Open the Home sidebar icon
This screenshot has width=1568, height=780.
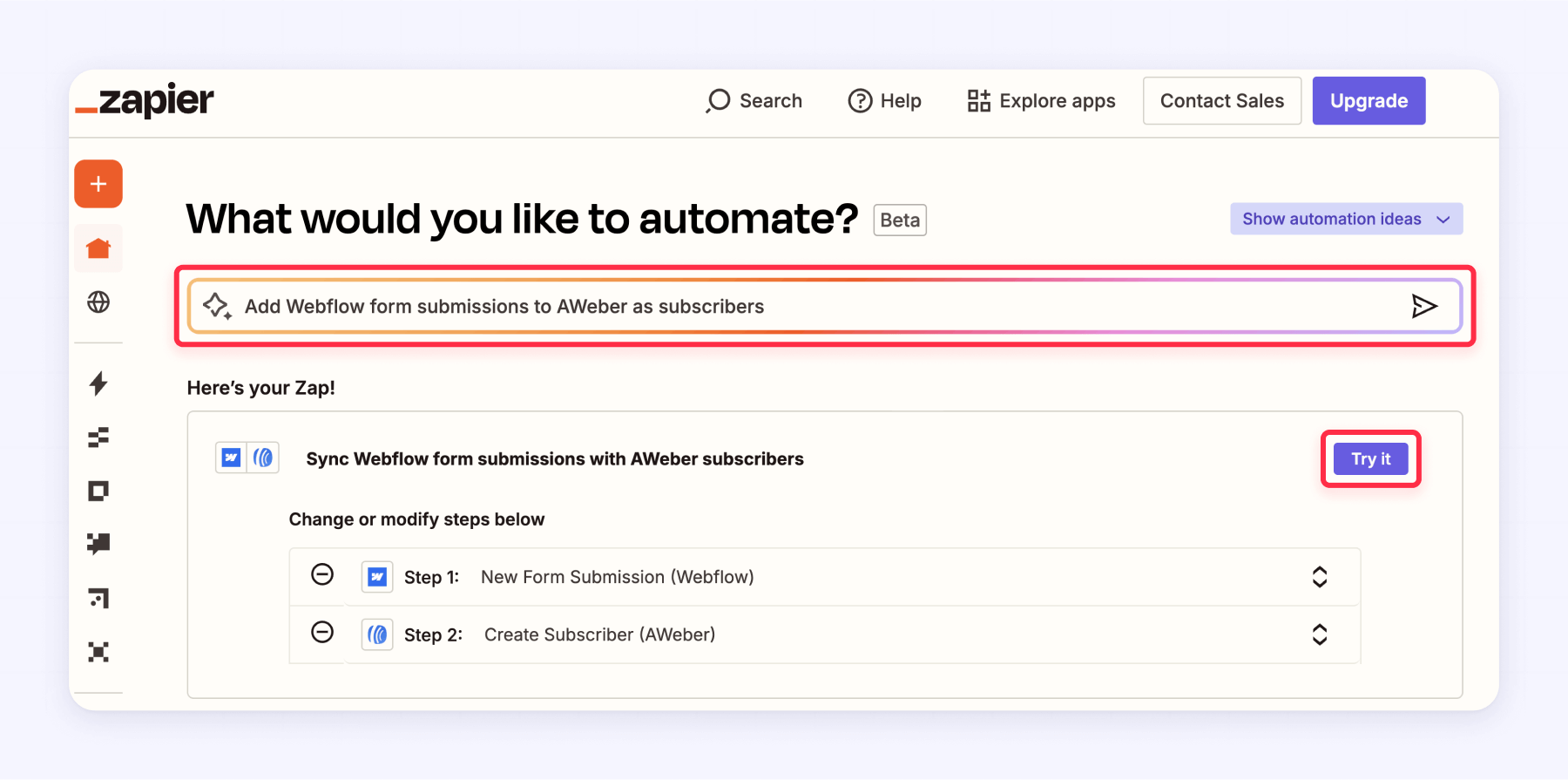tap(98, 249)
